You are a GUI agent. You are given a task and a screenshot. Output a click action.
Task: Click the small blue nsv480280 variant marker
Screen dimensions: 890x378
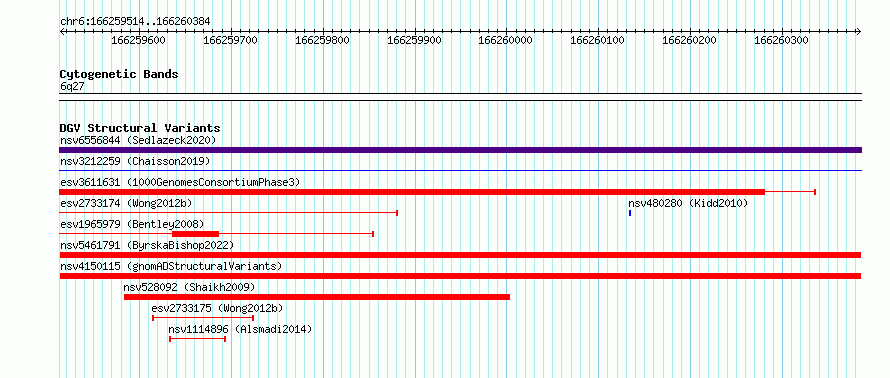click(x=630, y=213)
